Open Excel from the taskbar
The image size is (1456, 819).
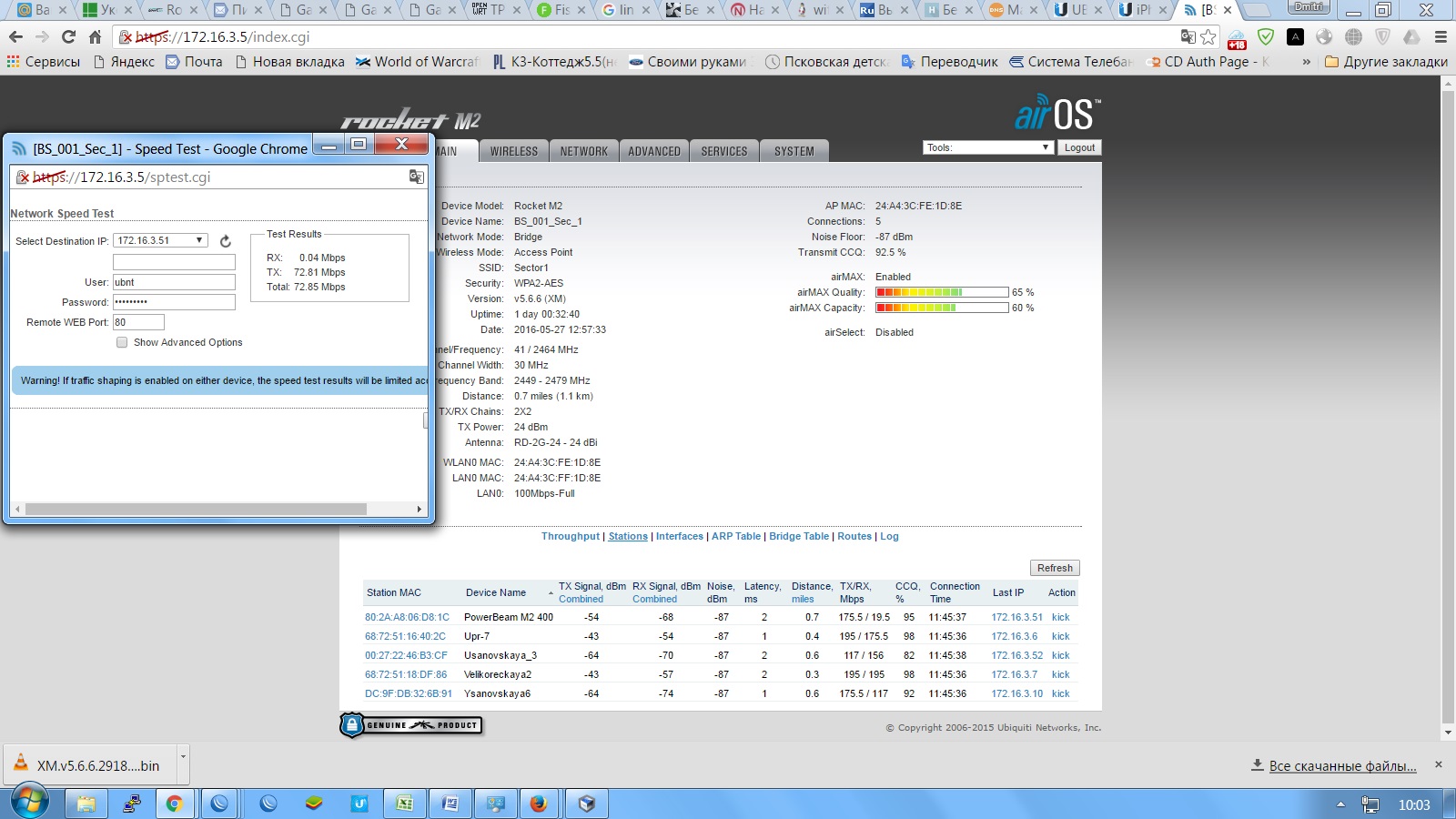[x=405, y=804]
